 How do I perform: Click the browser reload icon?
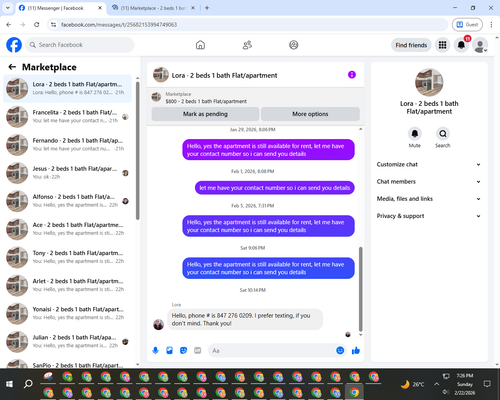pos(37,25)
